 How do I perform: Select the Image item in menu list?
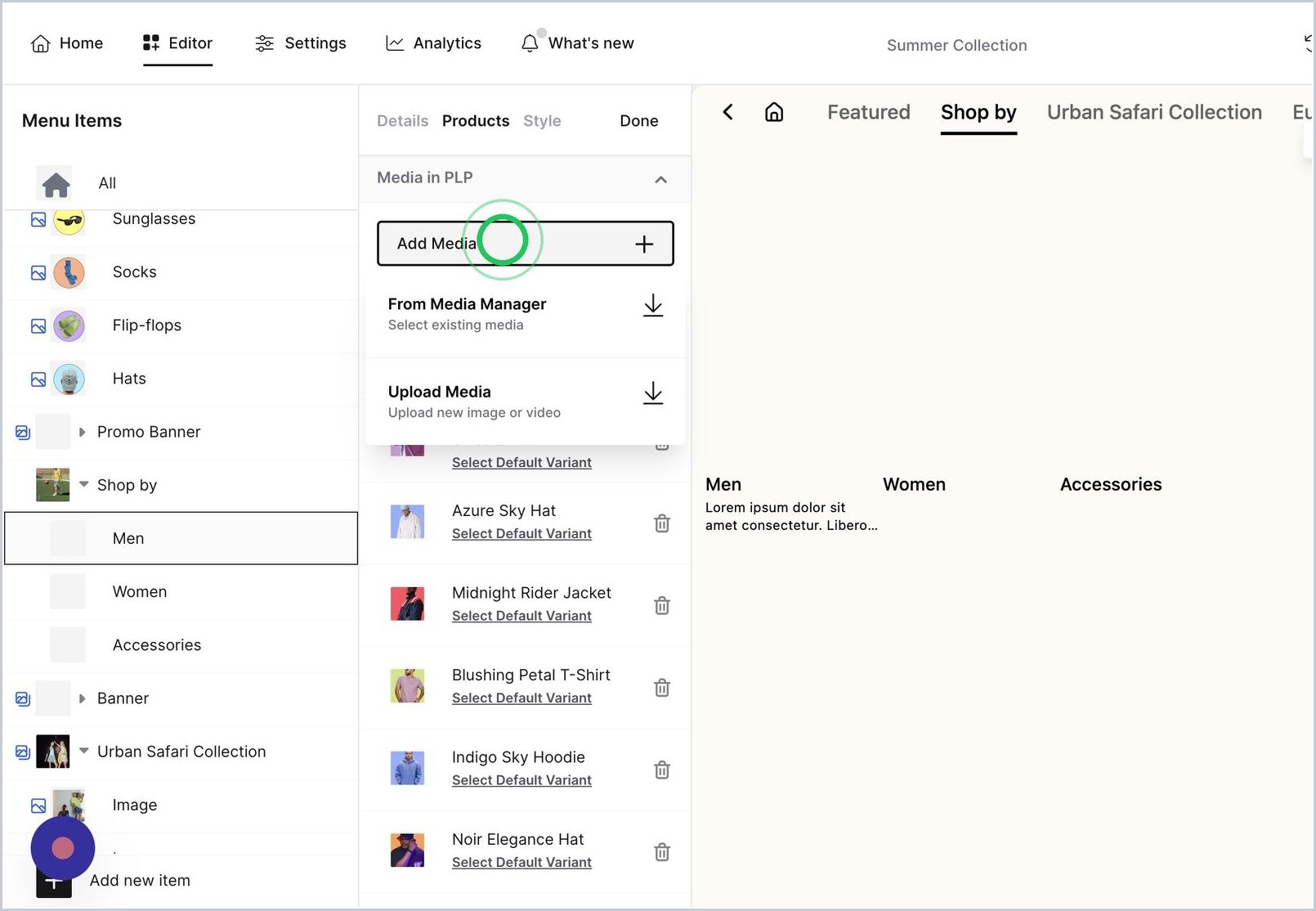[181, 806]
